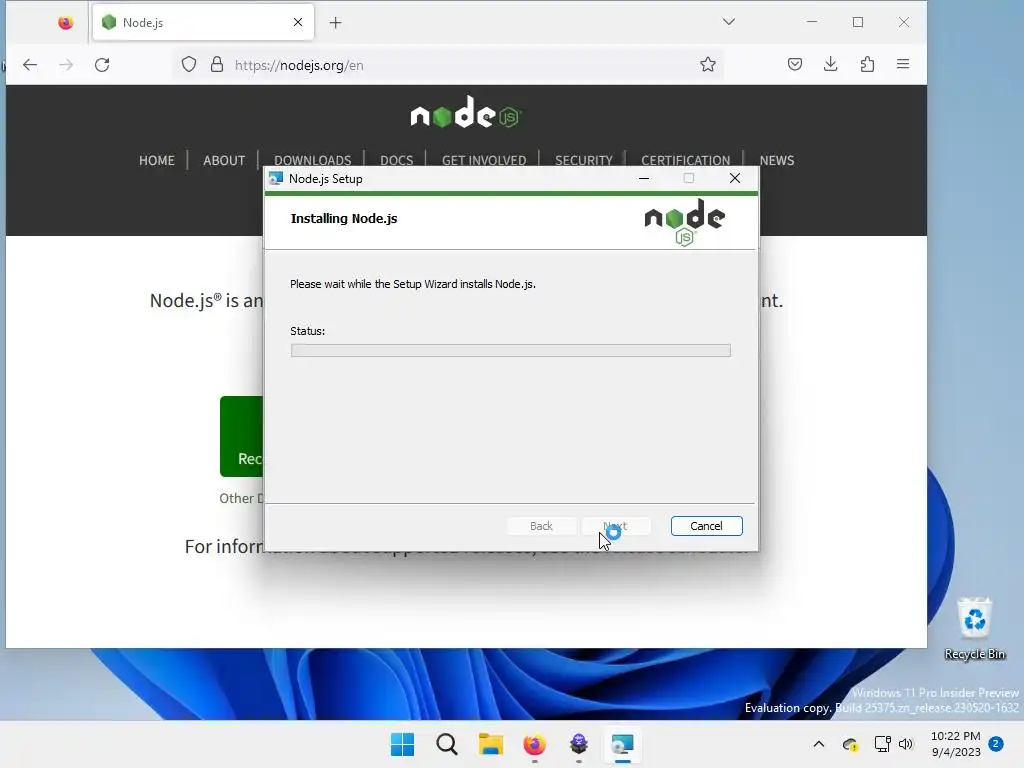Click the green Recommended download button
Viewport: 1024px width, 768px height.
click(242, 436)
